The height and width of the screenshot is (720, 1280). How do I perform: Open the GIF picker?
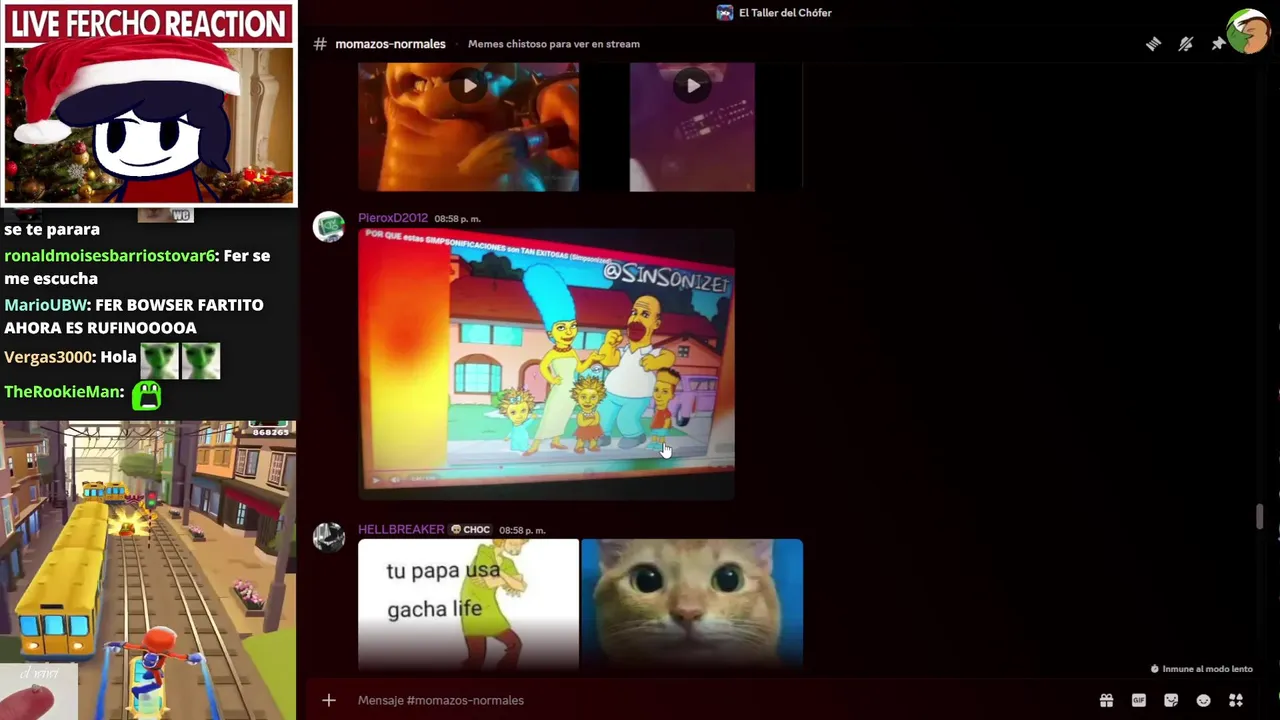coord(1138,700)
